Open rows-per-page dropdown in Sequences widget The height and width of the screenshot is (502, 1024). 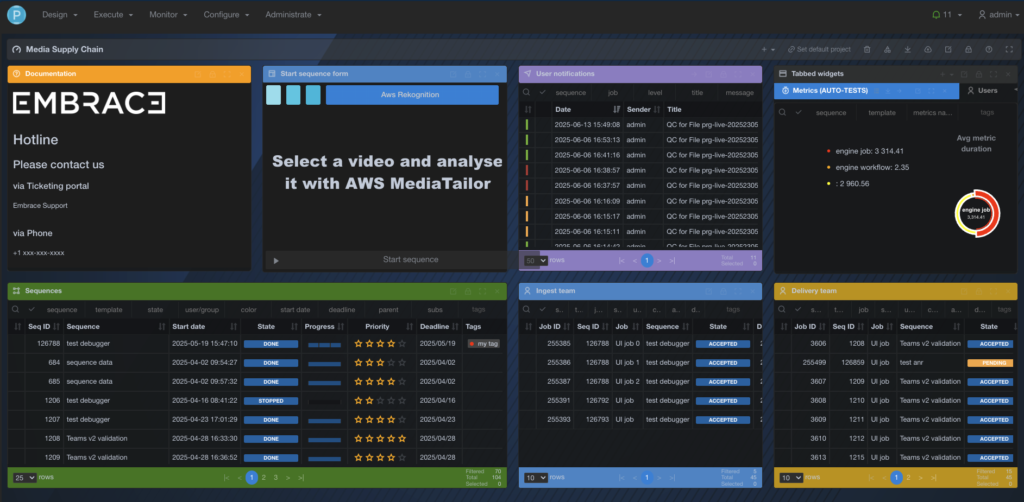25,478
